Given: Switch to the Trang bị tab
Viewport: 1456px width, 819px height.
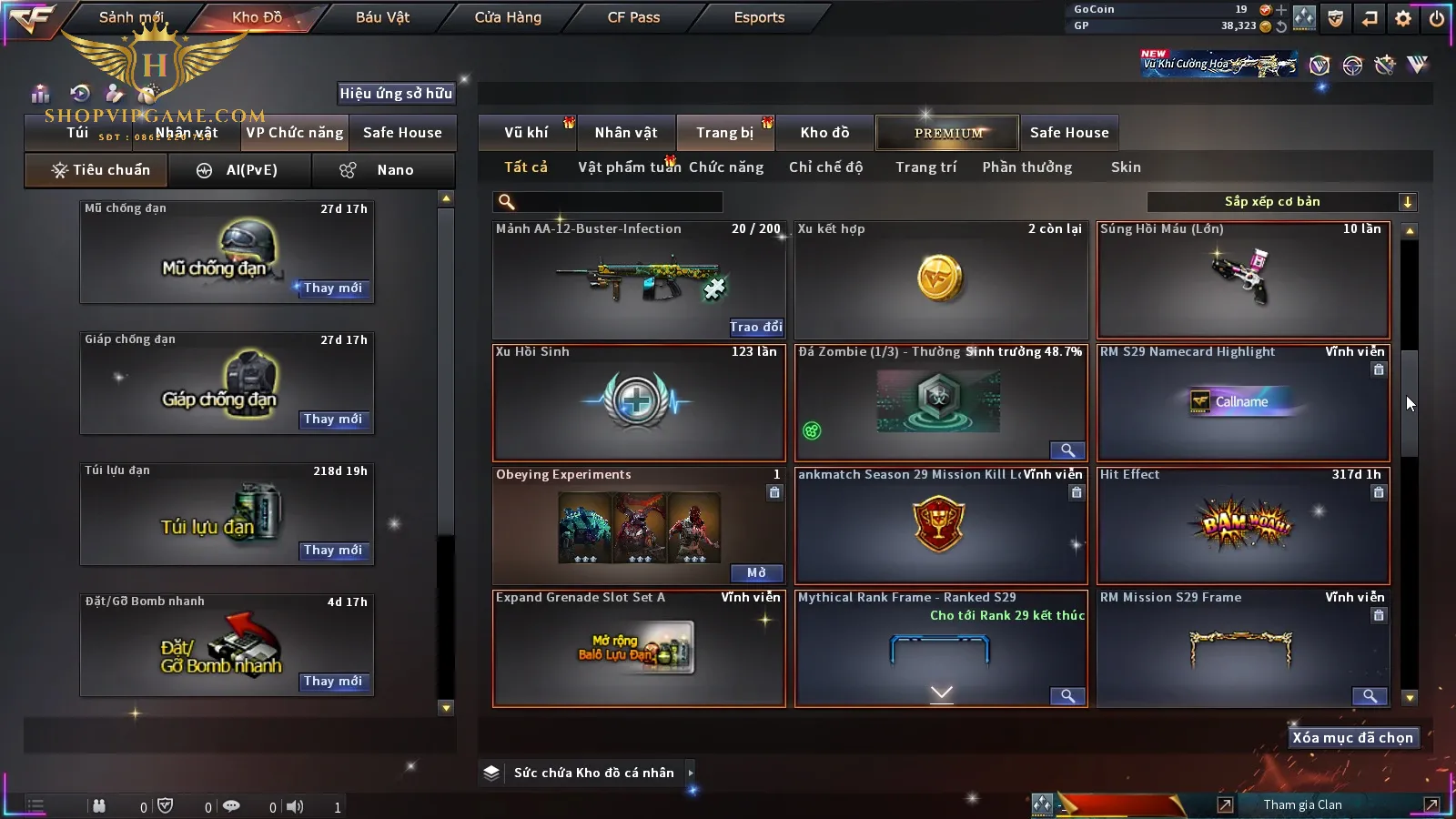Looking at the screenshot, I should pos(724,133).
